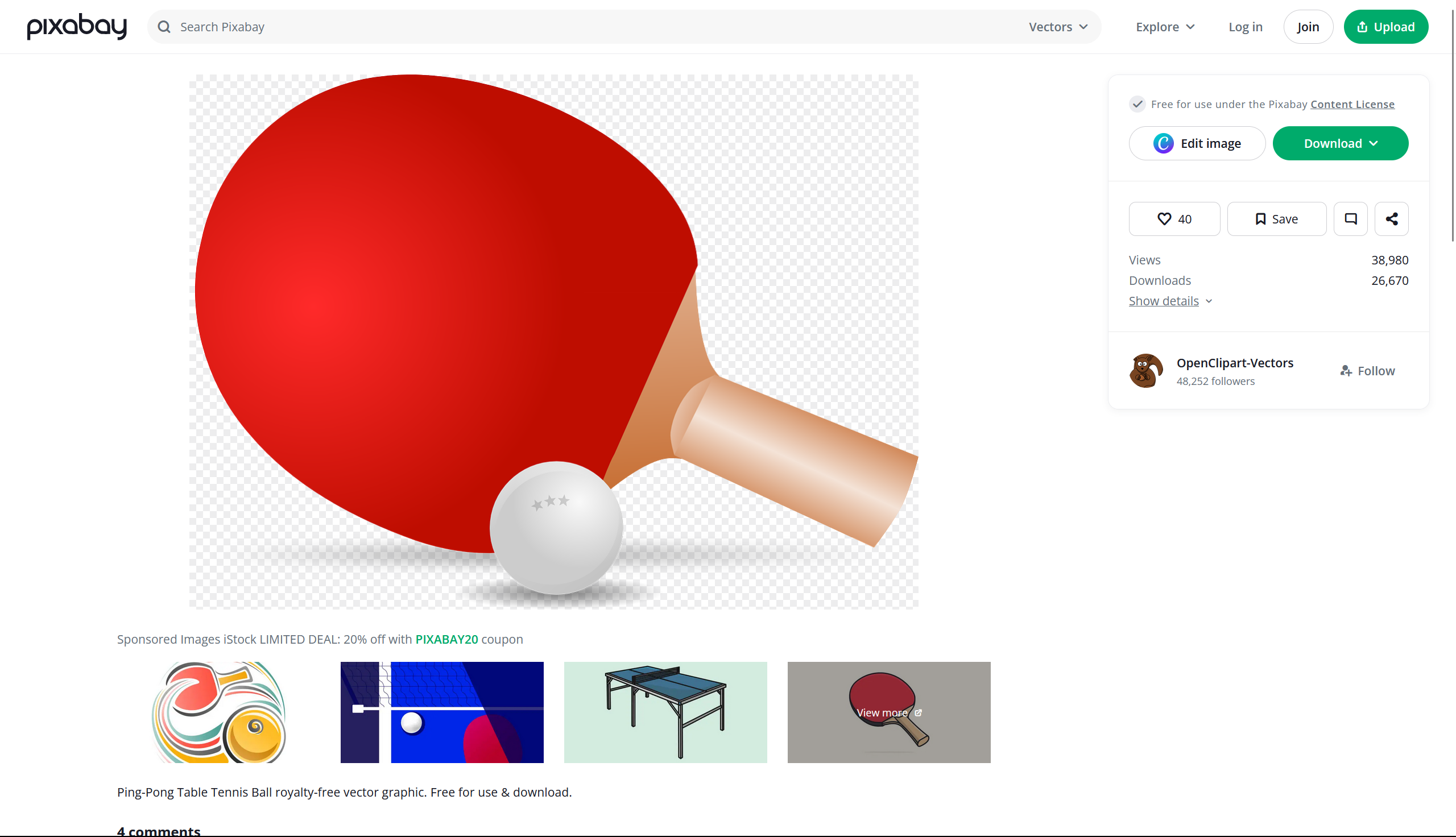
Task: Click the Canva Edit image button
Action: click(x=1197, y=144)
